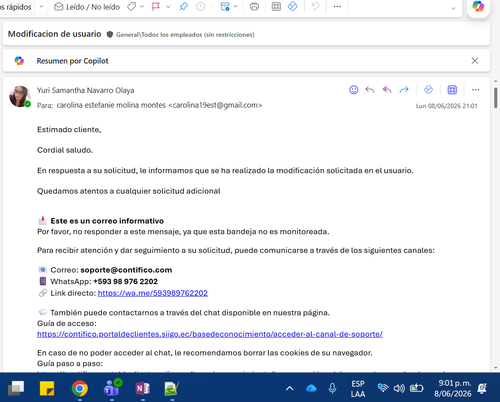
Task: Click the sensitivity label shield icon
Action: click(x=110, y=34)
